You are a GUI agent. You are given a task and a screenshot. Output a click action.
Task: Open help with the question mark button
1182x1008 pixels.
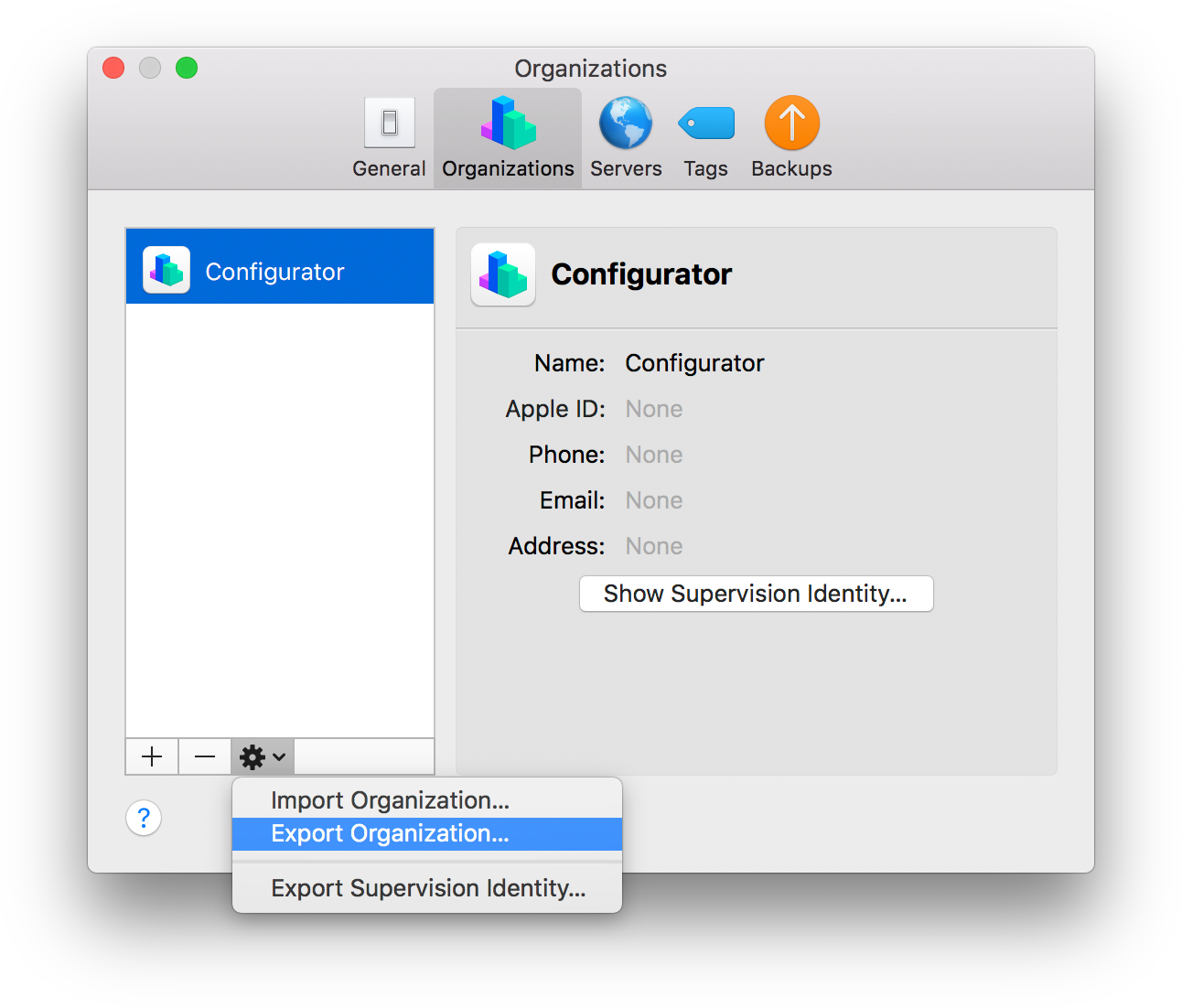(x=144, y=818)
